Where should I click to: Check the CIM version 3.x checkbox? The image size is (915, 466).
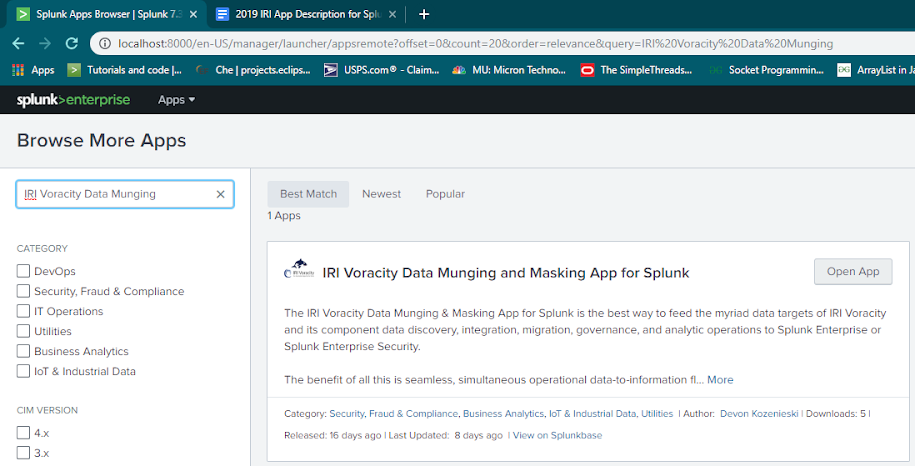tap(23, 453)
